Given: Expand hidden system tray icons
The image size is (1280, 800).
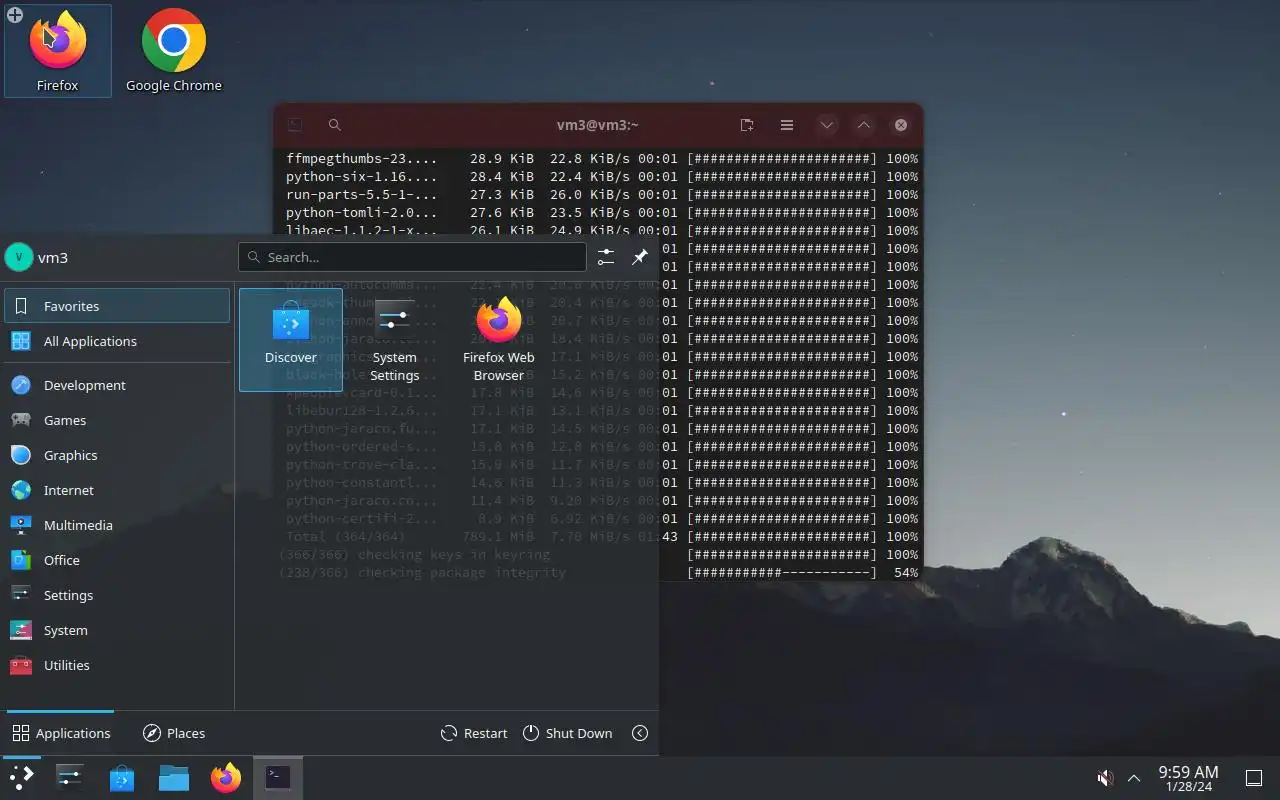Looking at the screenshot, I should pyautogui.click(x=1134, y=777).
